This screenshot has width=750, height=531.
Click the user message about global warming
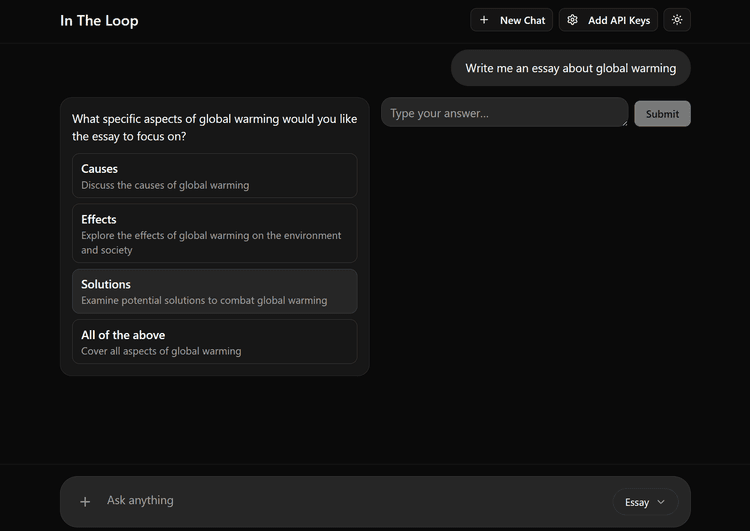[570, 68]
